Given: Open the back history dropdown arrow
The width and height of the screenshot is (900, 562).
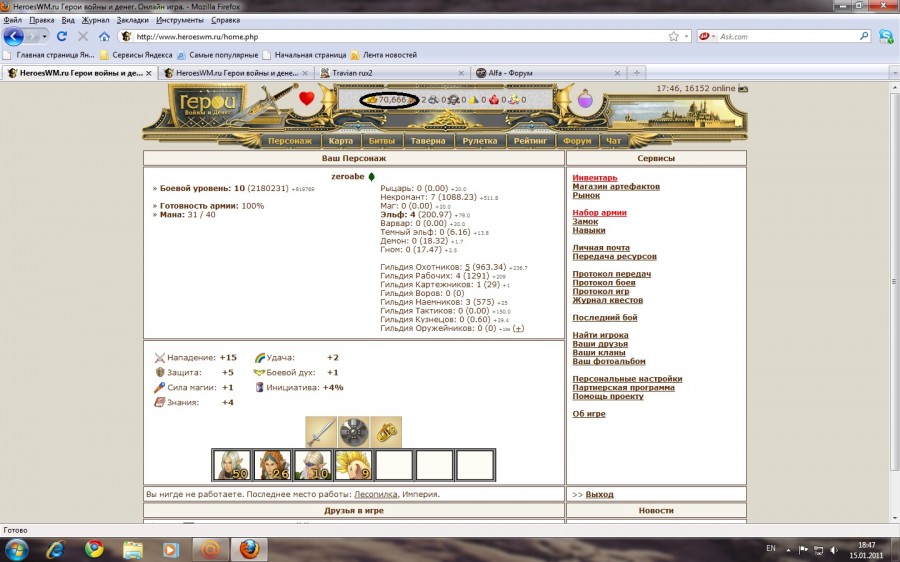Looking at the screenshot, I should coord(44,36).
